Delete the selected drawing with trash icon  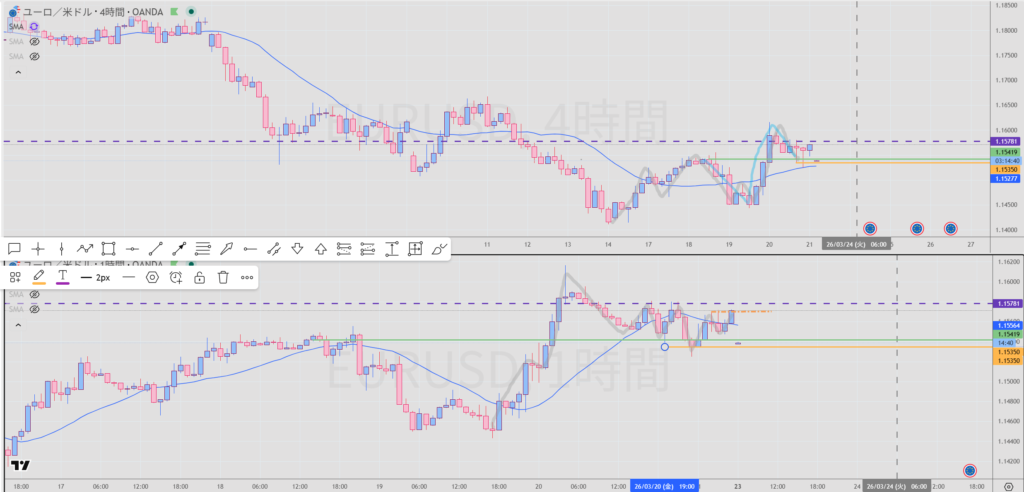pyautogui.click(x=223, y=277)
